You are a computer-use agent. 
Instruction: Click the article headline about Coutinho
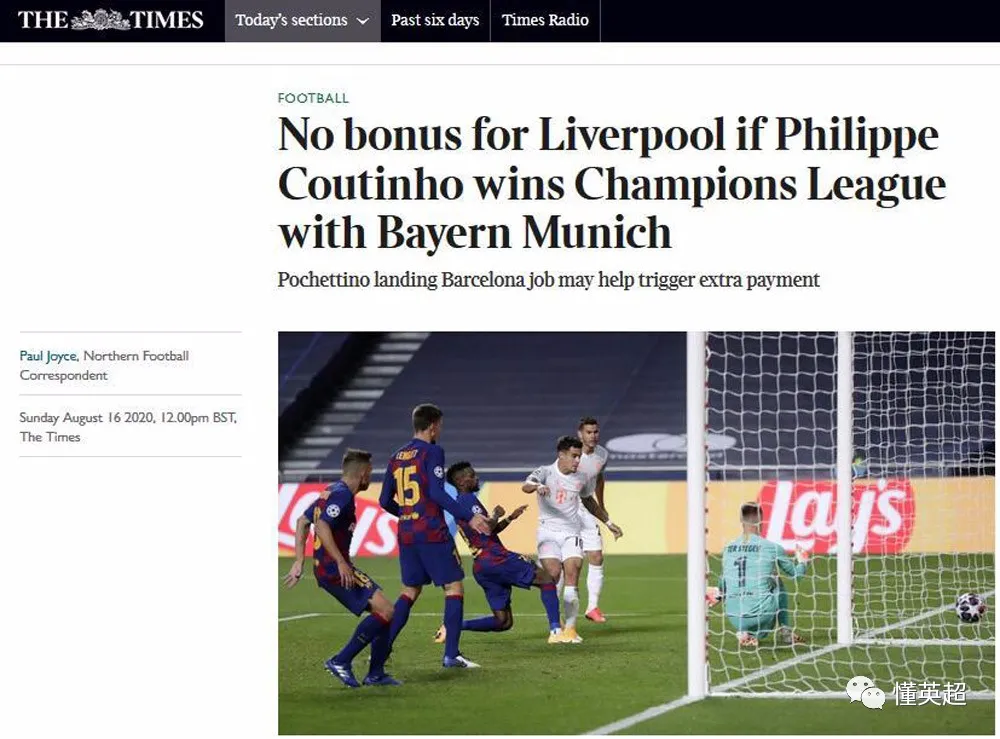[x=612, y=183]
